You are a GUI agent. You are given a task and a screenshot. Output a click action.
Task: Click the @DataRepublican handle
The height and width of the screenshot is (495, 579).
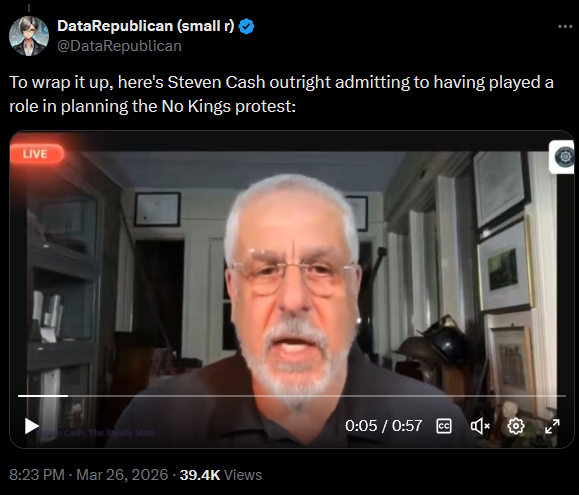[x=119, y=46]
